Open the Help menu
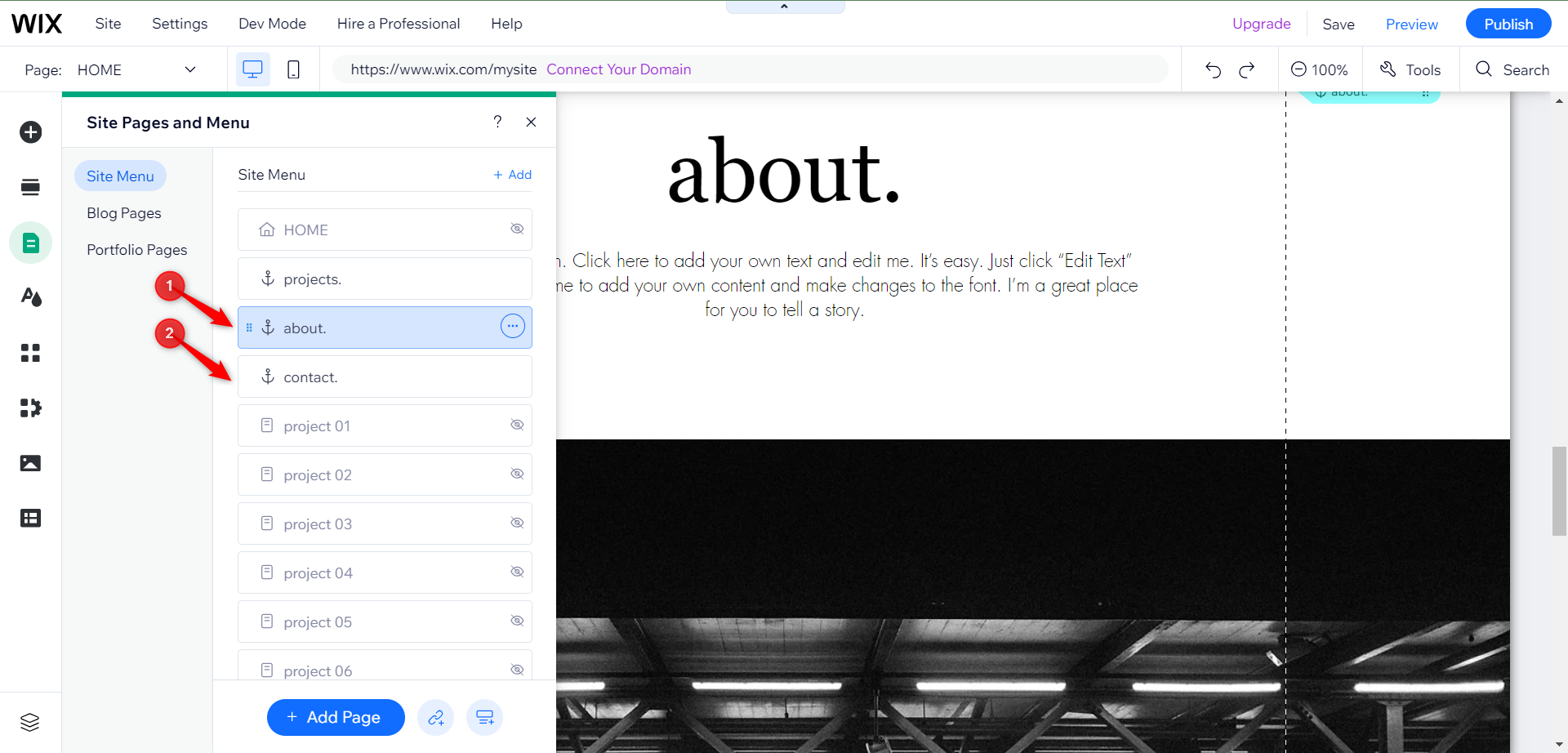This screenshot has width=1568, height=753. coord(506,24)
